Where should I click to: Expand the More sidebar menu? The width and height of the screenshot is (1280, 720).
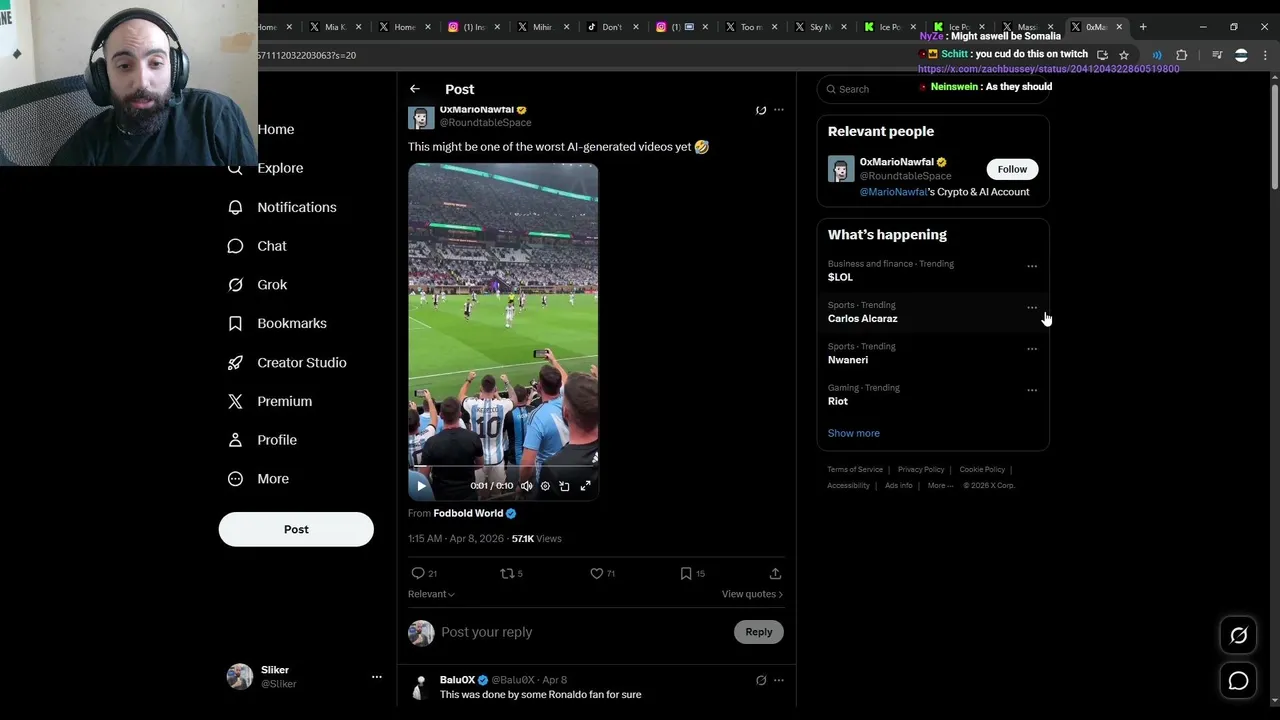click(x=259, y=479)
